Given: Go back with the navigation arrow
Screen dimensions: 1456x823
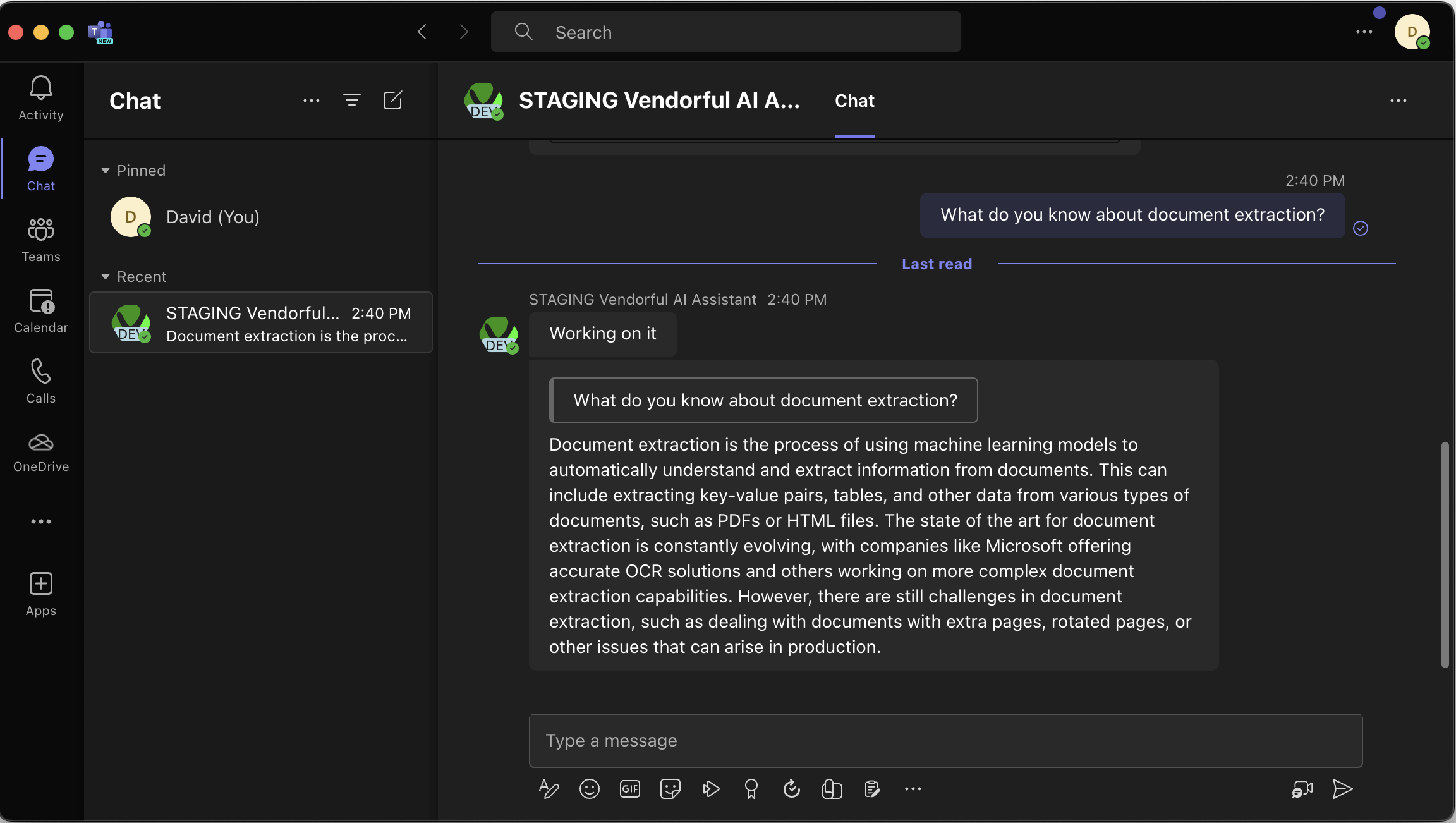Looking at the screenshot, I should tap(423, 32).
